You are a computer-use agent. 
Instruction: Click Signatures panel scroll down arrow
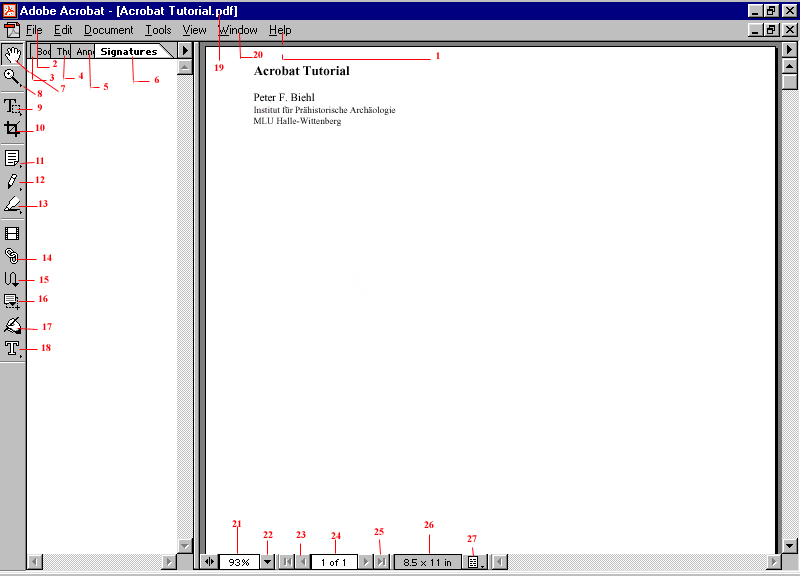185,545
